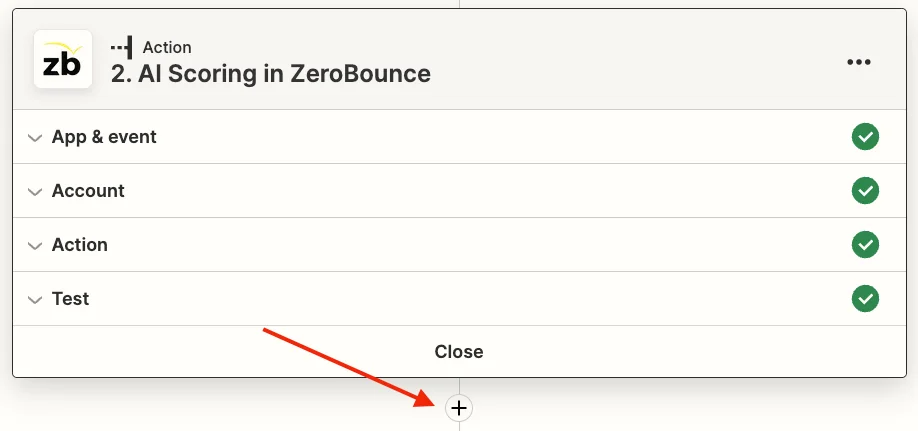Click the green checkmark in the Action row
The width and height of the screenshot is (918, 431).
click(865, 245)
